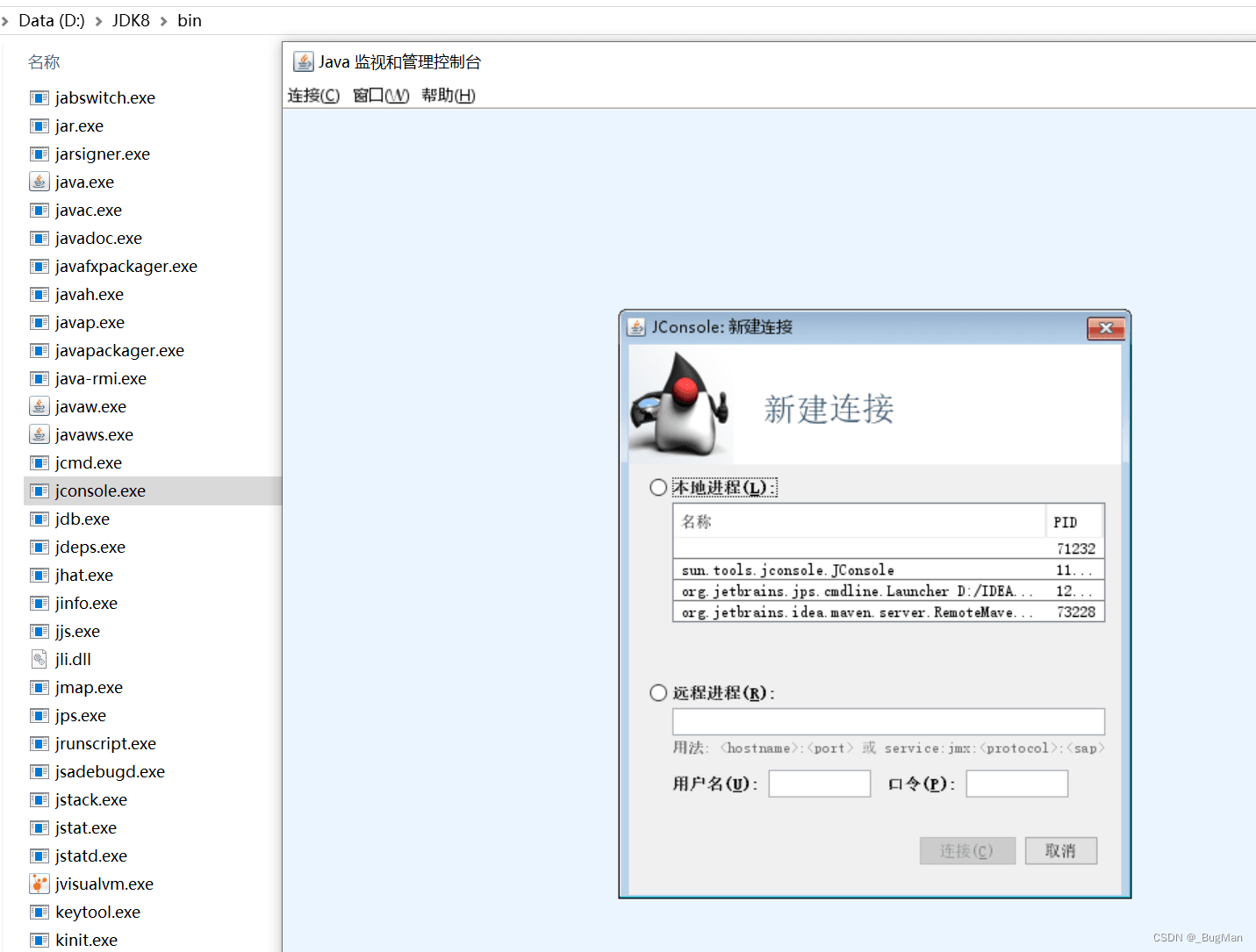Click the jdb.exe file icon
The width and height of the screenshot is (1256, 952).
click(39, 519)
